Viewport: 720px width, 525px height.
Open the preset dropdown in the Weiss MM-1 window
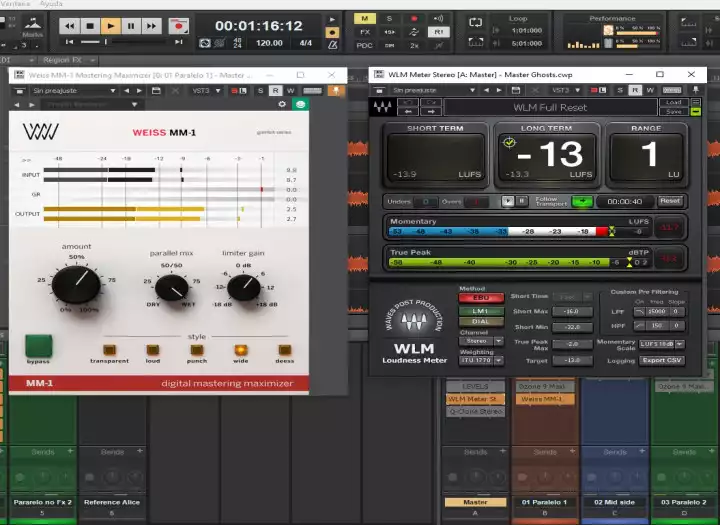pos(112,91)
